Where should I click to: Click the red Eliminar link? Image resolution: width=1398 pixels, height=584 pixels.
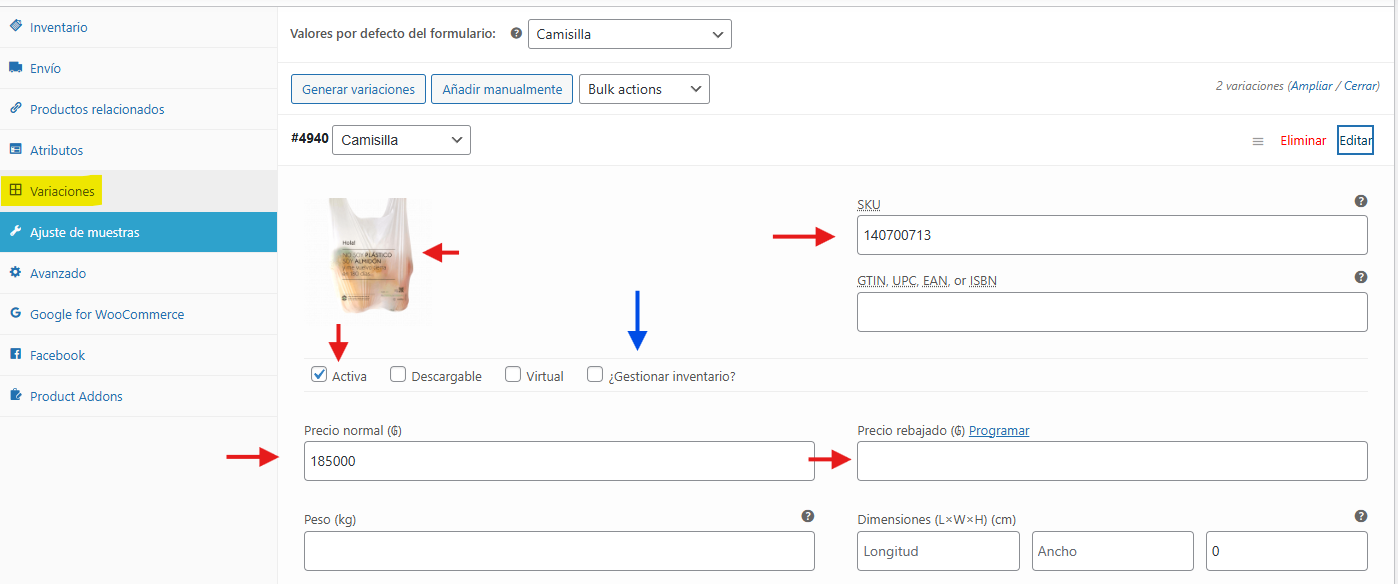click(1303, 141)
